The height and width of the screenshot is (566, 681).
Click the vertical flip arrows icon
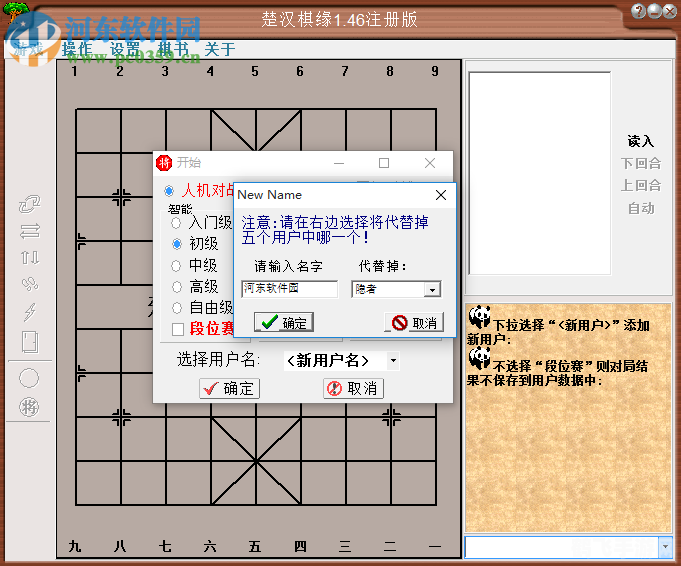point(30,258)
